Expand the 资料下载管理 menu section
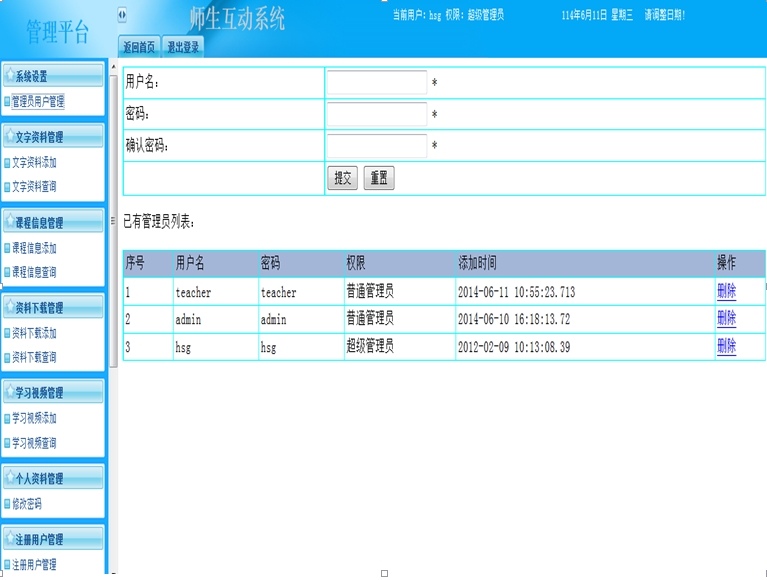Image resolution: width=767 pixels, height=580 pixels. 53,307
